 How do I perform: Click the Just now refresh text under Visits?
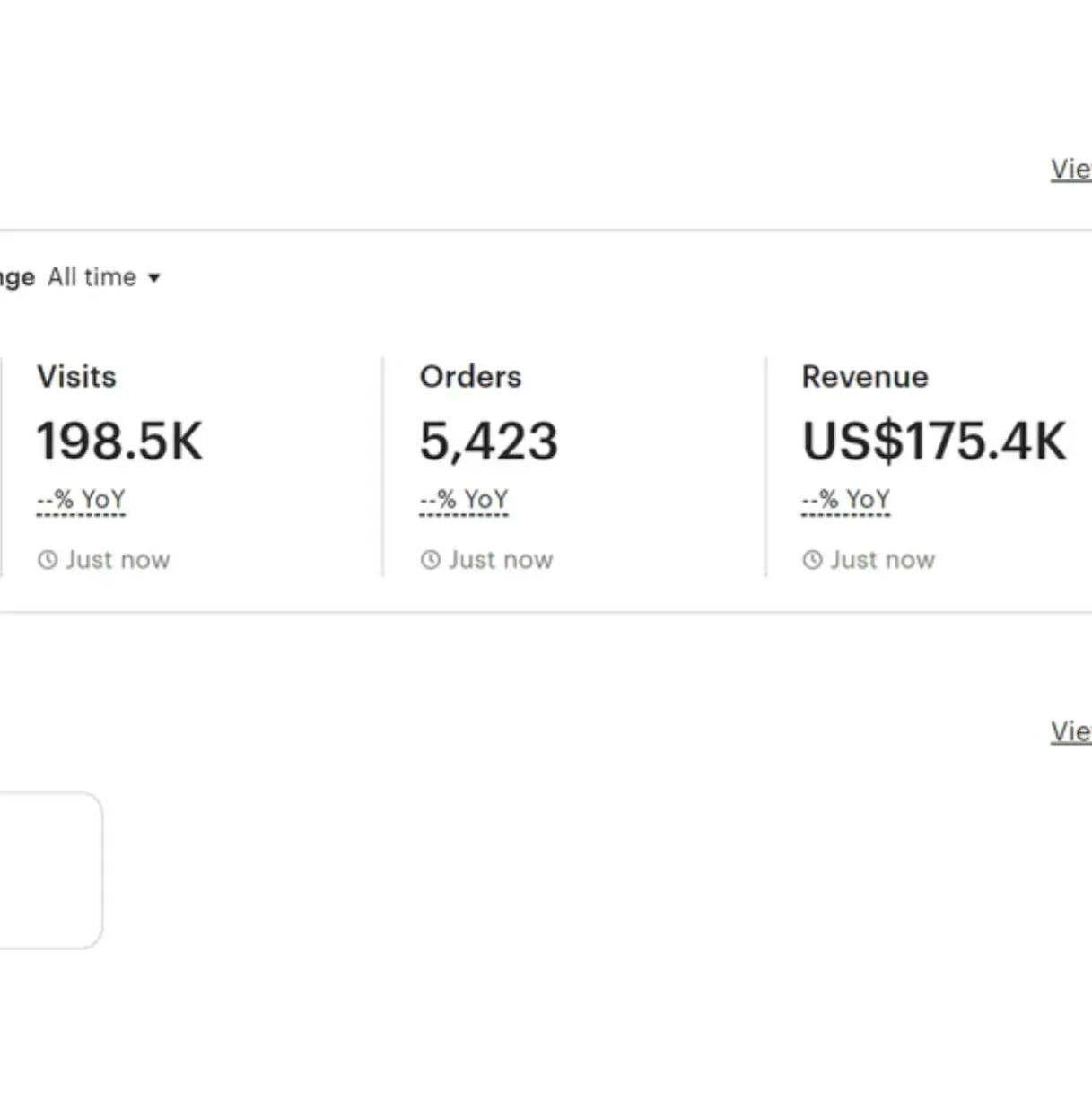click(117, 559)
